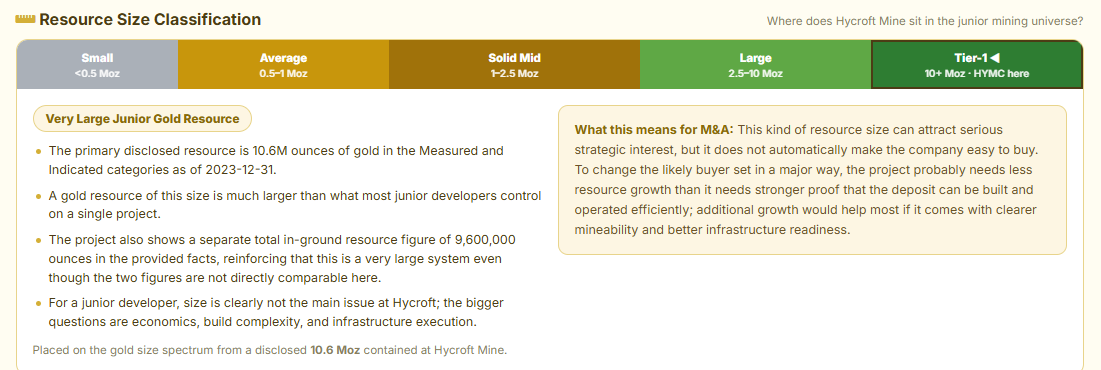Click the ruler icon beside Resource Size Classification
This screenshot has width=1101, height=370.
(25, 20)
